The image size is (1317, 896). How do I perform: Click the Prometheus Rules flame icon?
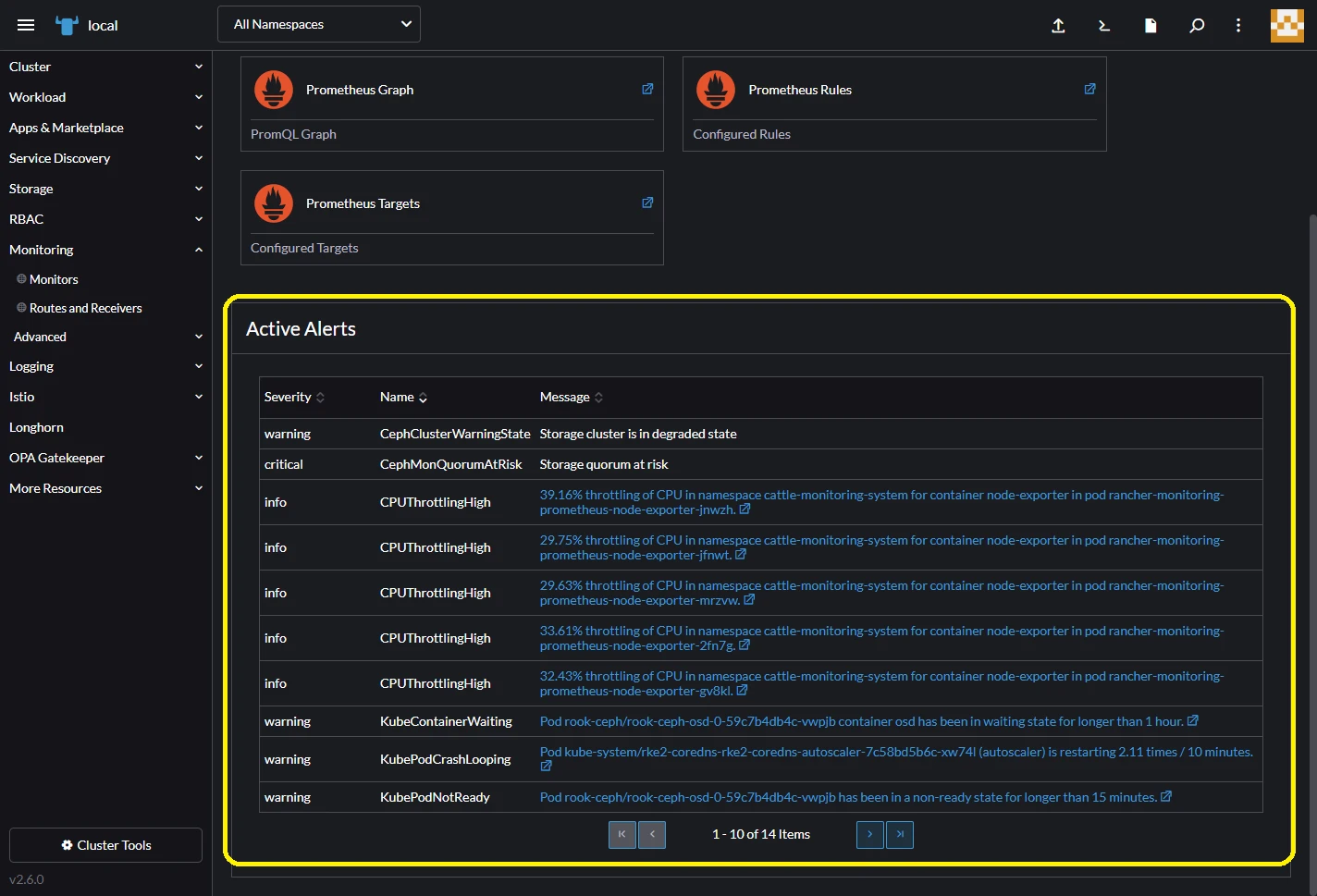[716, 90]
